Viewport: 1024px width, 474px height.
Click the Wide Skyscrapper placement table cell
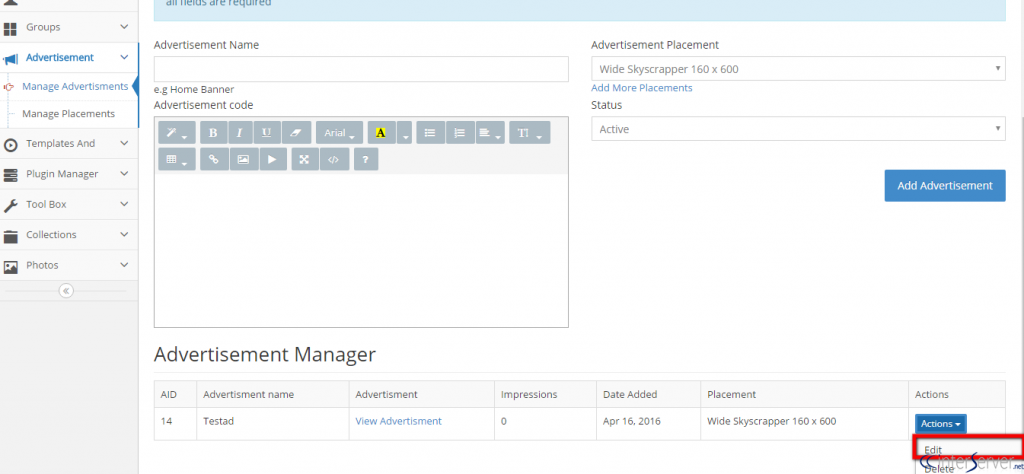[x=804, y=424]
